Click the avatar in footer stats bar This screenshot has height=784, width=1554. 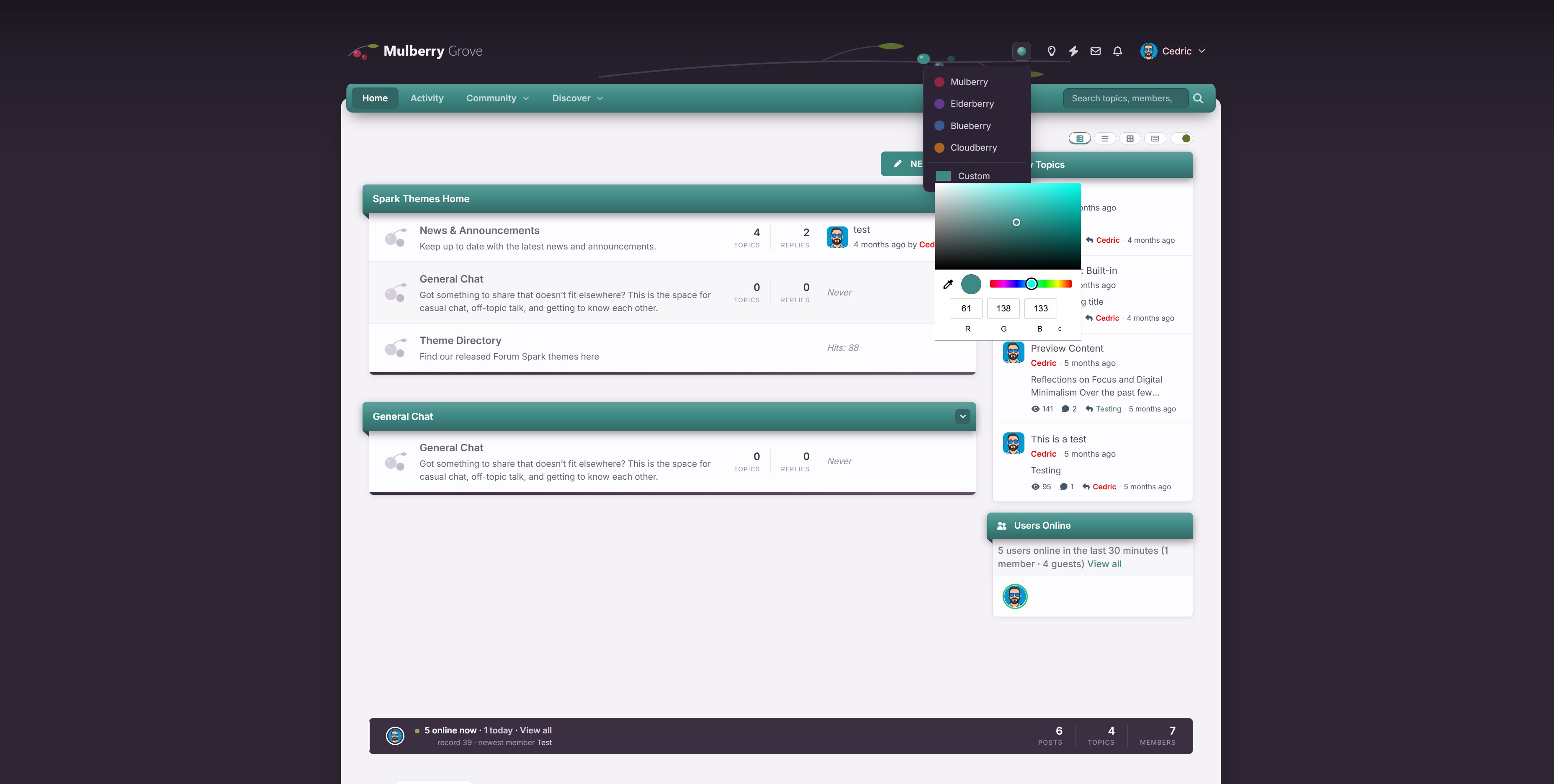[395, 736]
